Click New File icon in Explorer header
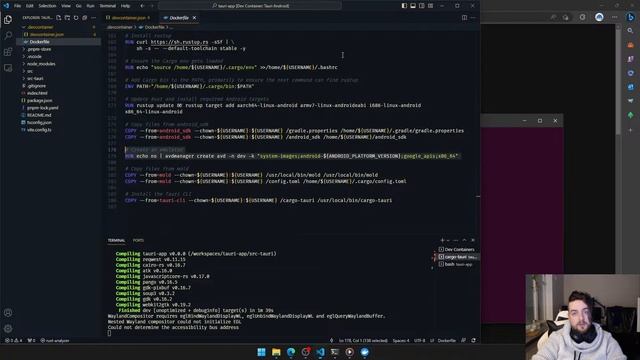The height and width of the screenshot is (360, 640). coord(59,18)
